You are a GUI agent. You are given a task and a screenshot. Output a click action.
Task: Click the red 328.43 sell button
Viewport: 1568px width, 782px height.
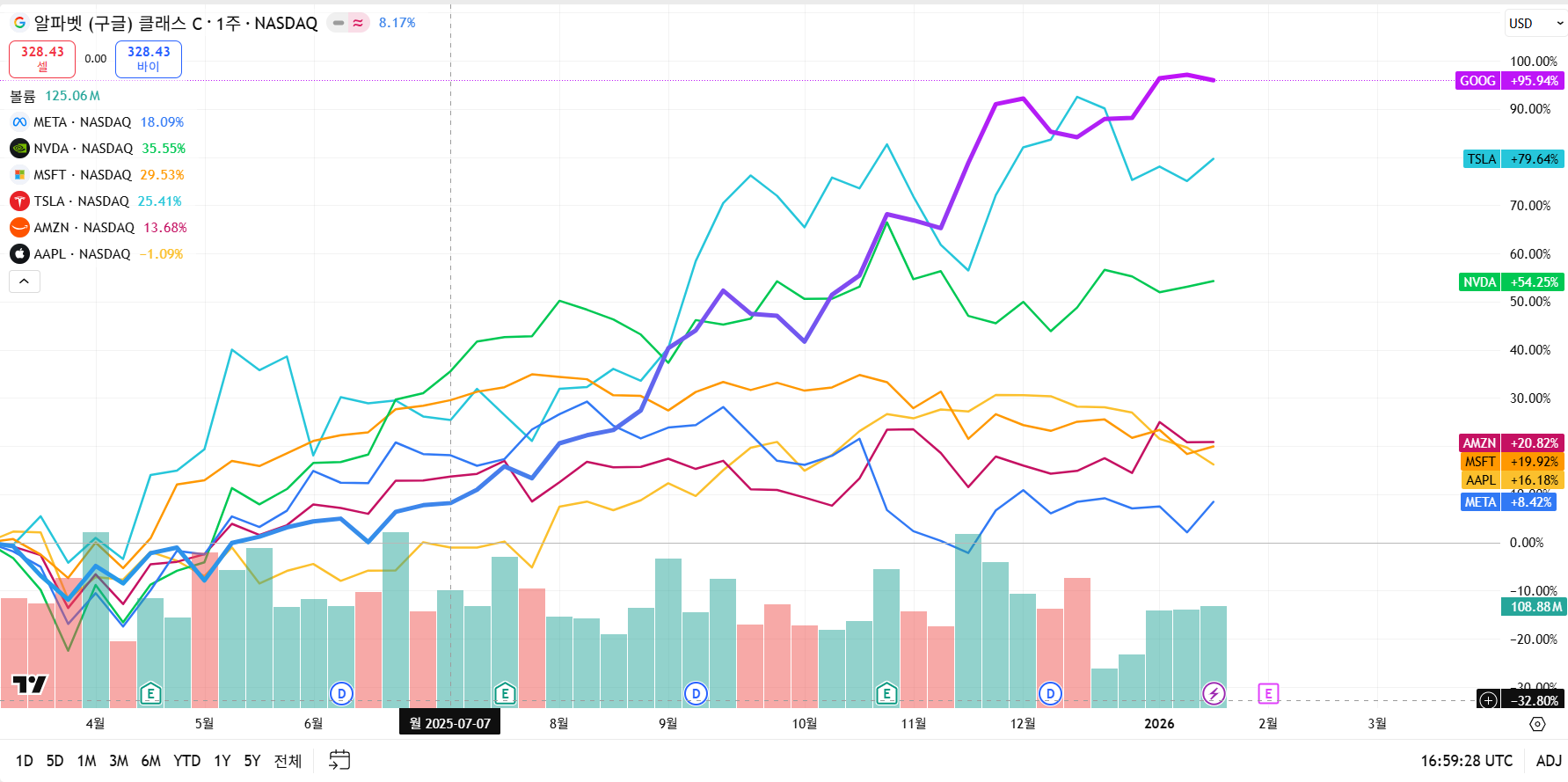[x=42, y=59]
